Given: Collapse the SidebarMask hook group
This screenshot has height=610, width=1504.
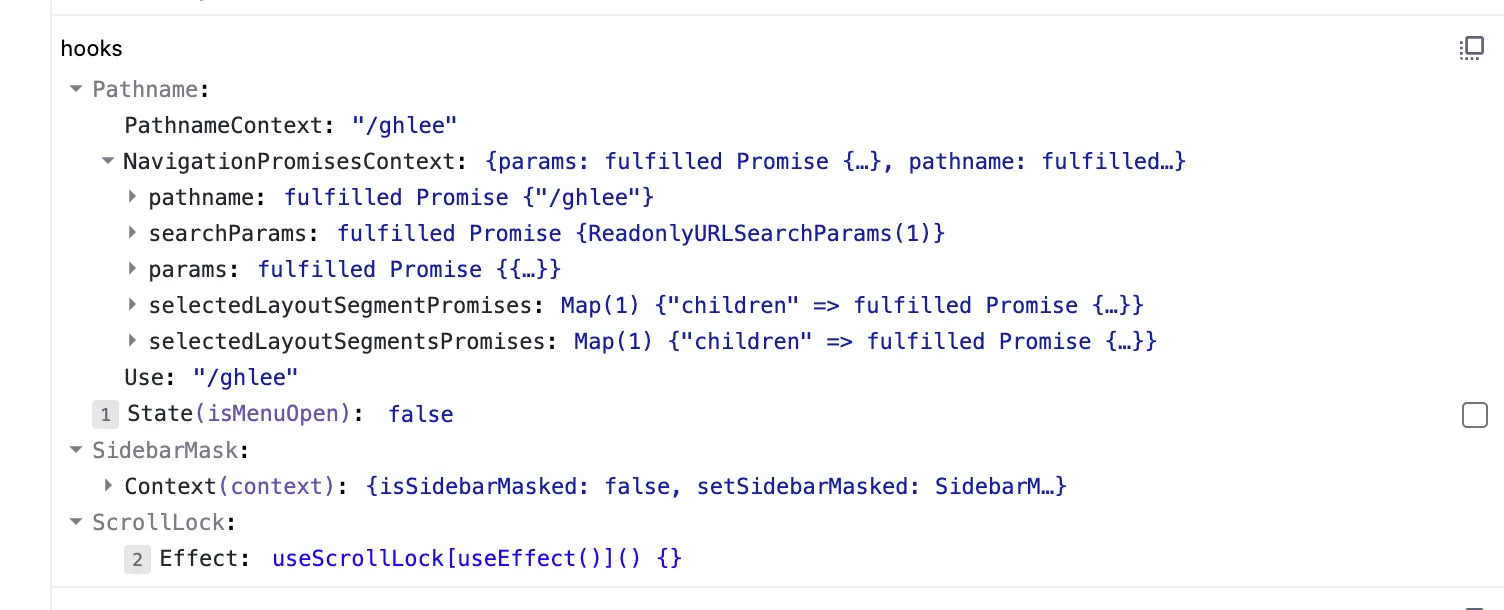Looking at the screenshot, I should (x=75, y=450).
